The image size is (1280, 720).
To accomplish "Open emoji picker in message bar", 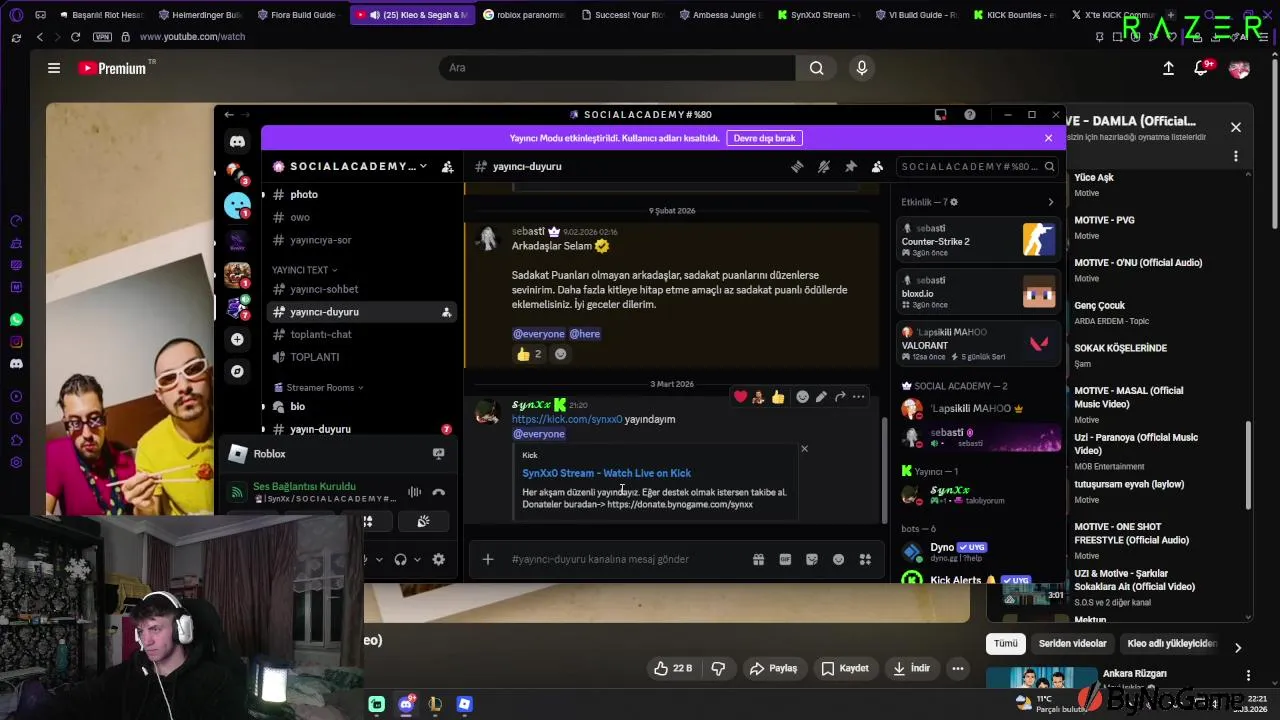I will click(839, 559).
